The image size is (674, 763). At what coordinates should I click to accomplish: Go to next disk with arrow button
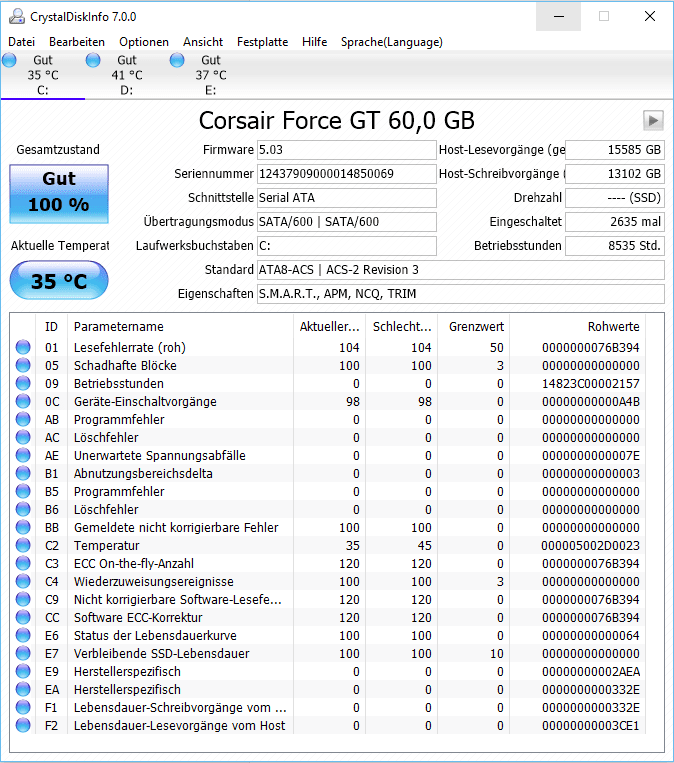coord(653,120)
